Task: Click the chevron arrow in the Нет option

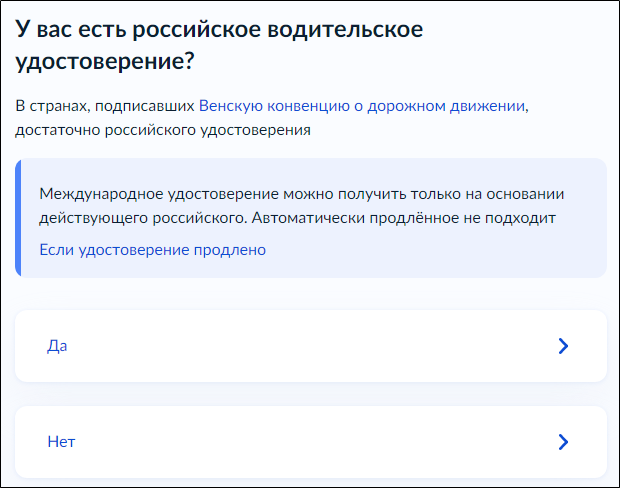Action: [x=563, y=442]
